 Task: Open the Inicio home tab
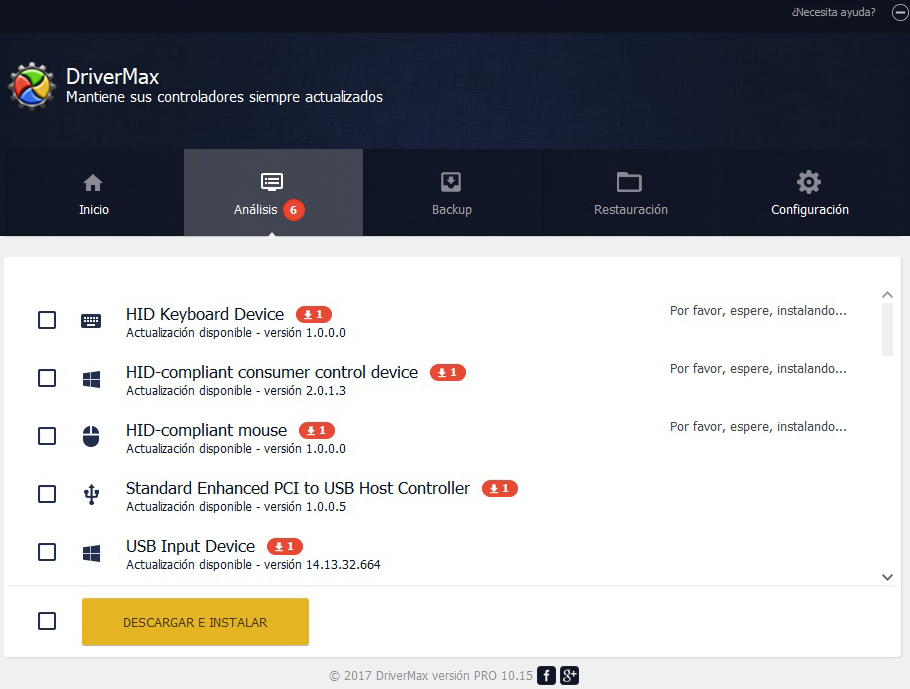click(x=94, y=193)
